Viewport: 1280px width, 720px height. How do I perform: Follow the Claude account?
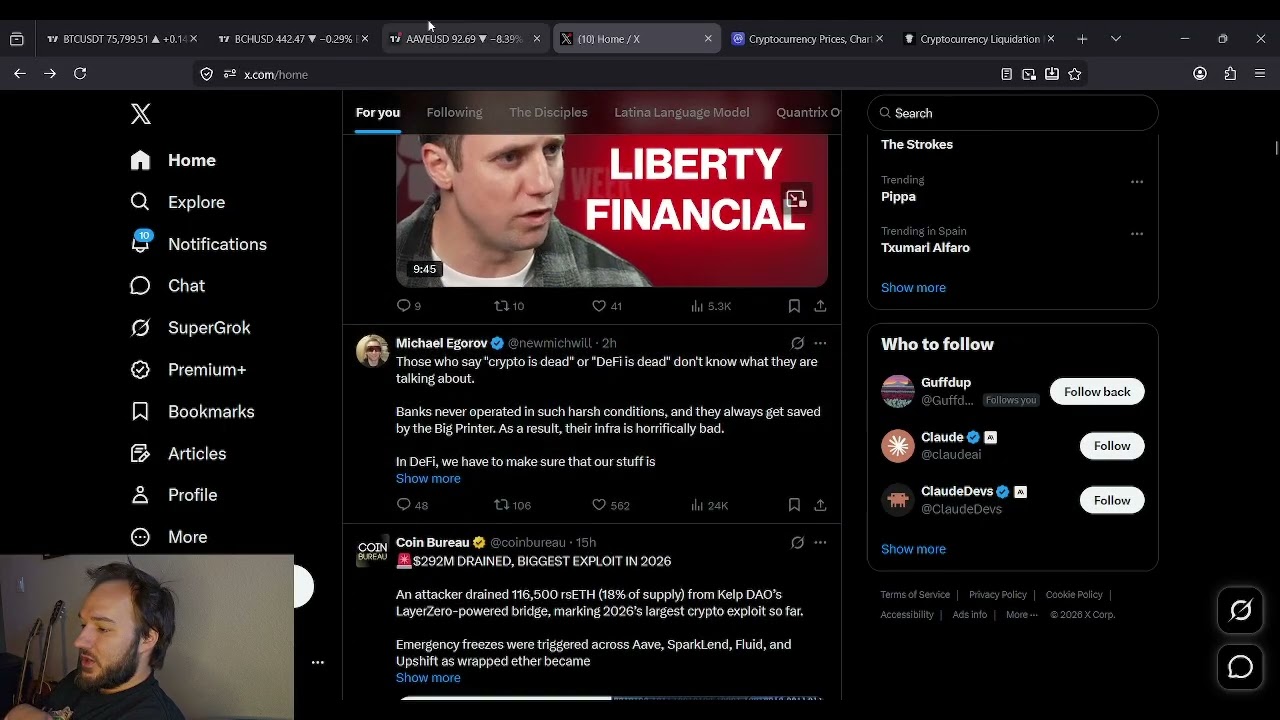[1112, 446]
